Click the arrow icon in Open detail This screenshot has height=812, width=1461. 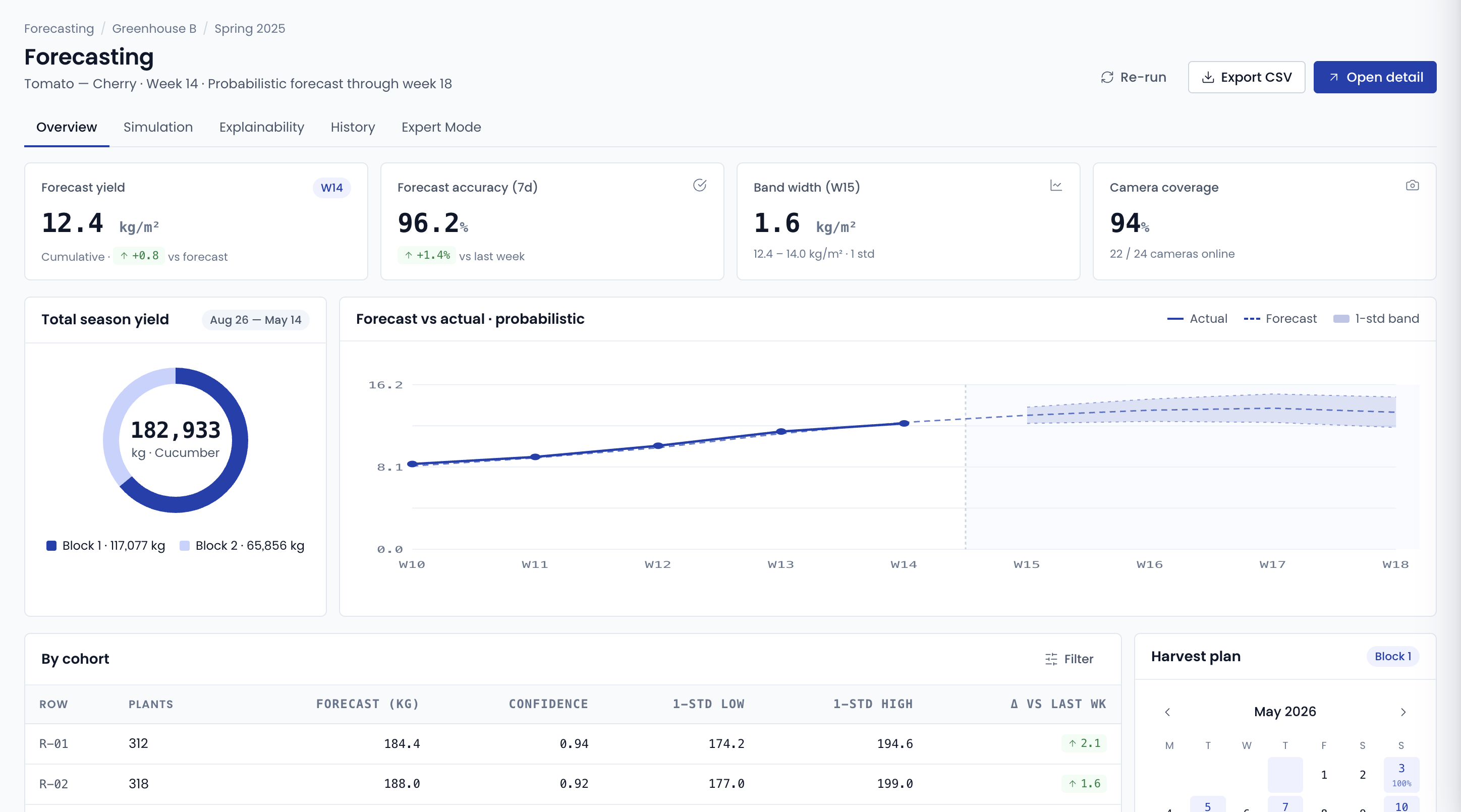[x=1334, y=77]
